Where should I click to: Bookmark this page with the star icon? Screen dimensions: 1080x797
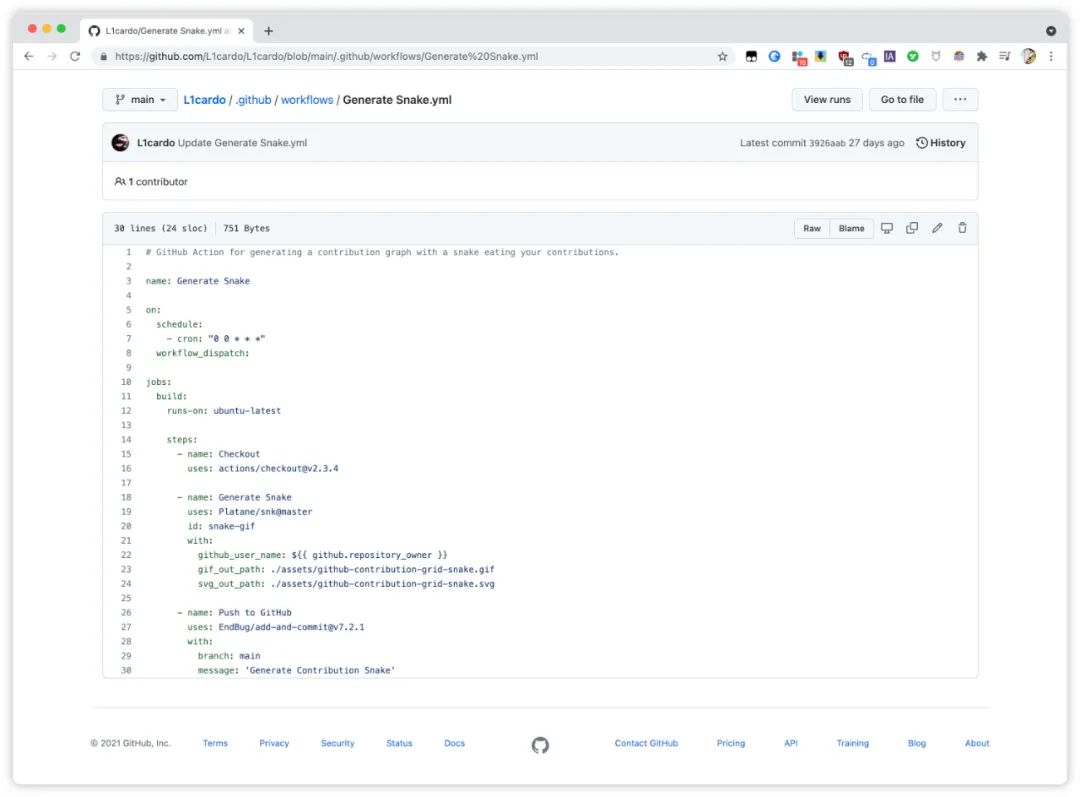point(722,57)
